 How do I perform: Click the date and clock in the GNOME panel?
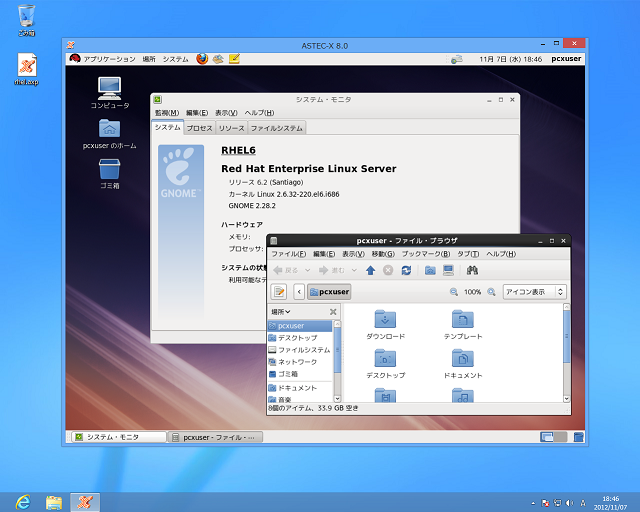[510, 59]
